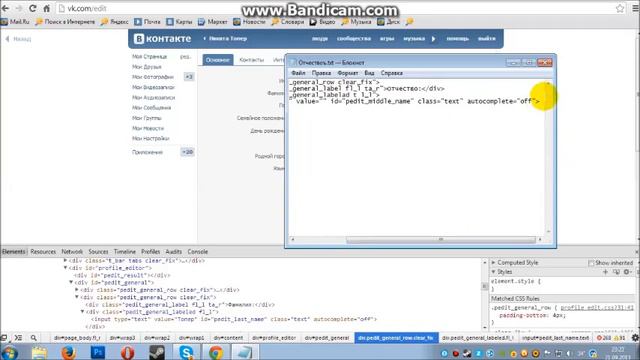The width and height of the screenshot is (640, 360).
Task: Open the Диск bookmark
Action: point(389,22)
